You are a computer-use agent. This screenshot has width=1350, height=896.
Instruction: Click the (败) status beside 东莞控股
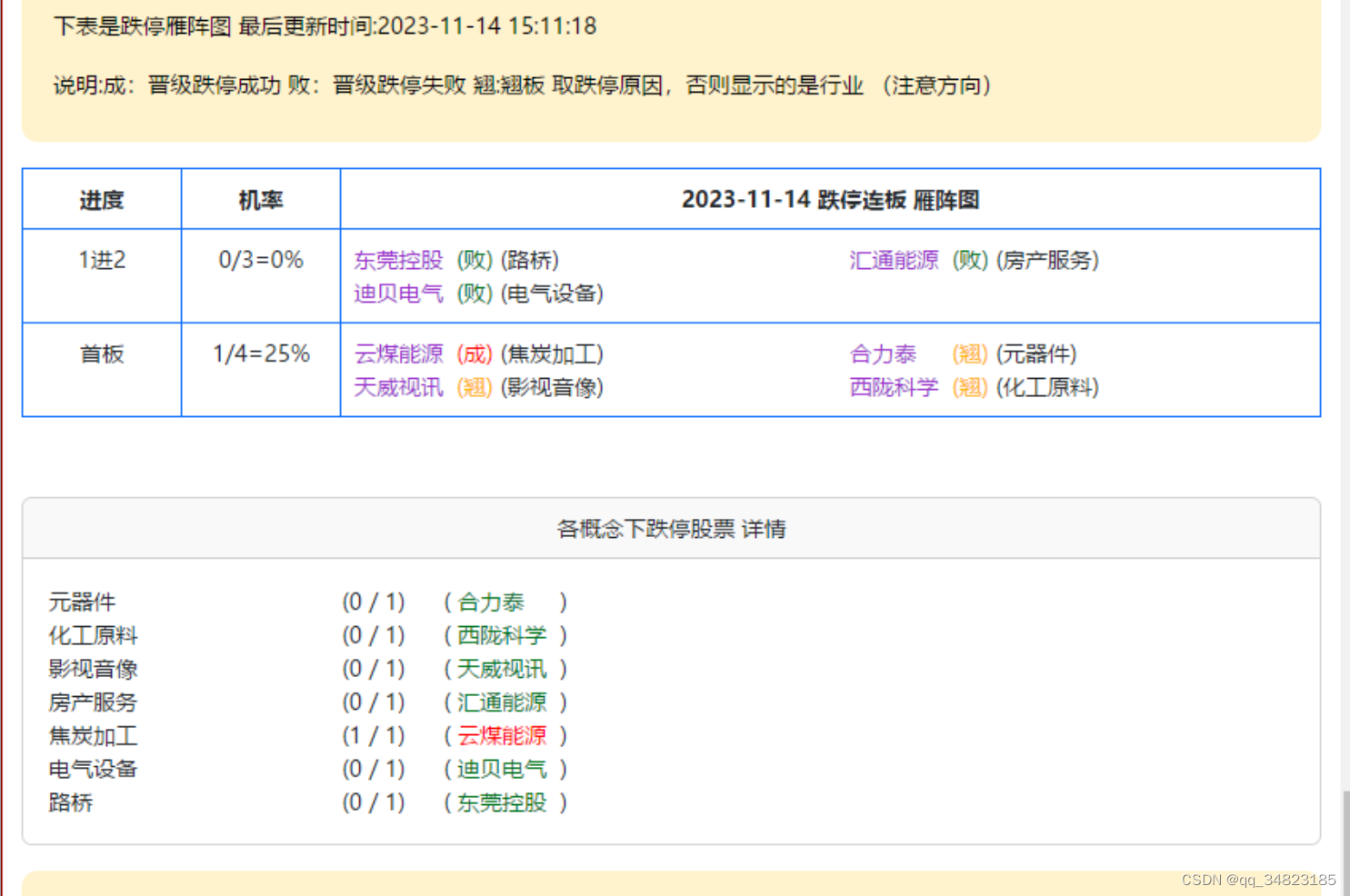pyautogui.click(x=475, y=261)
